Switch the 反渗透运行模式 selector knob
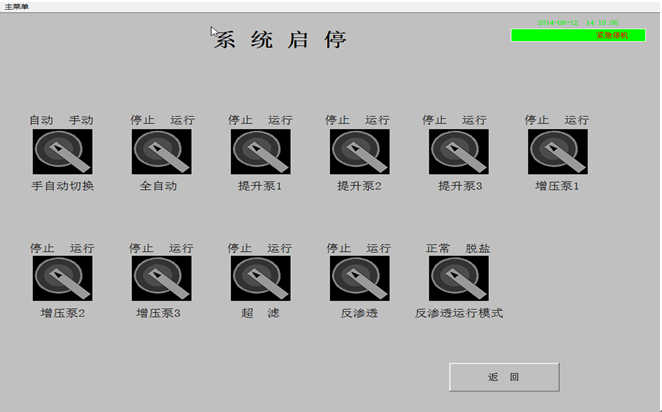Screen dimensions: 662x412 point(459,278)
